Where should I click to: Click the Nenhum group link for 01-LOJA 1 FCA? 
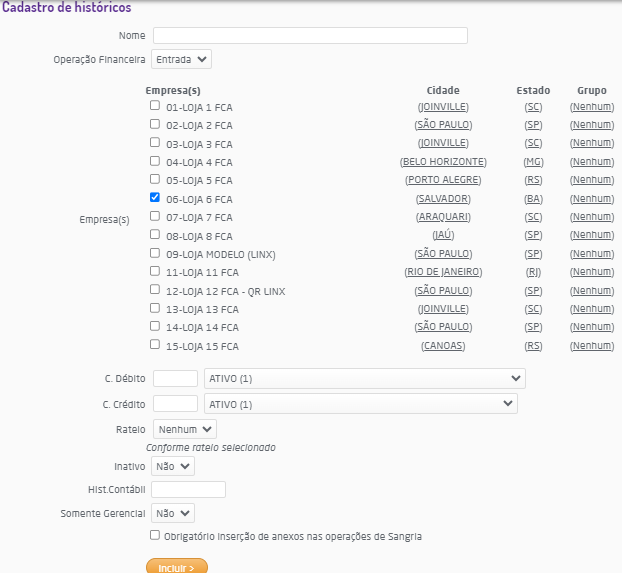tap(592, 107)
